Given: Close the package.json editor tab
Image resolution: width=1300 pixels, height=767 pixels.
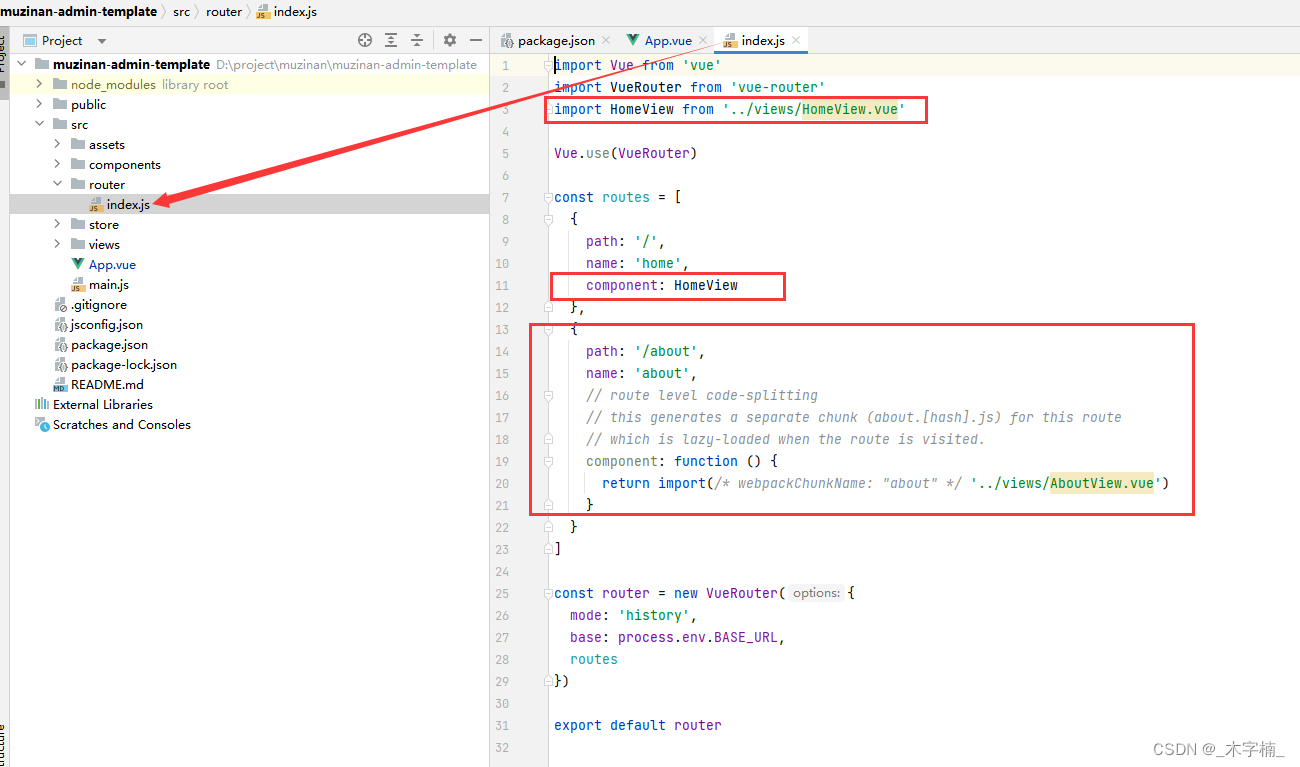Looking at the screenshot, I should click(607, 41).
